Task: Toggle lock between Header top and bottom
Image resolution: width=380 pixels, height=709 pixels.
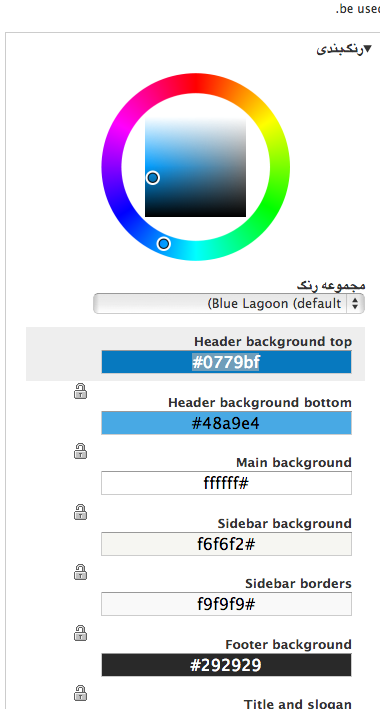Action: [81, 391]
